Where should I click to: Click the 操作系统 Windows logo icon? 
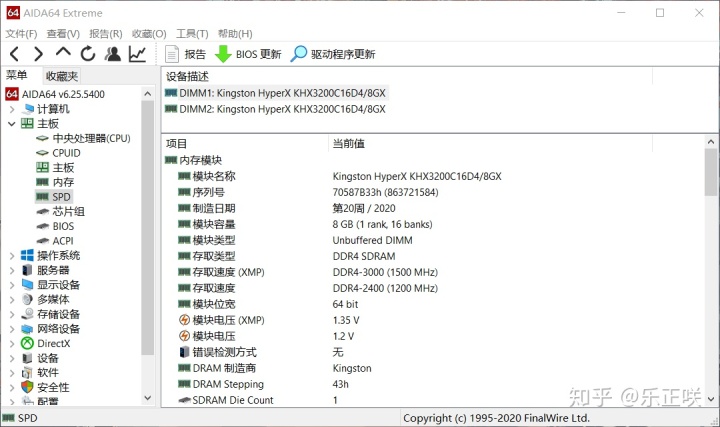pos(27,256)
